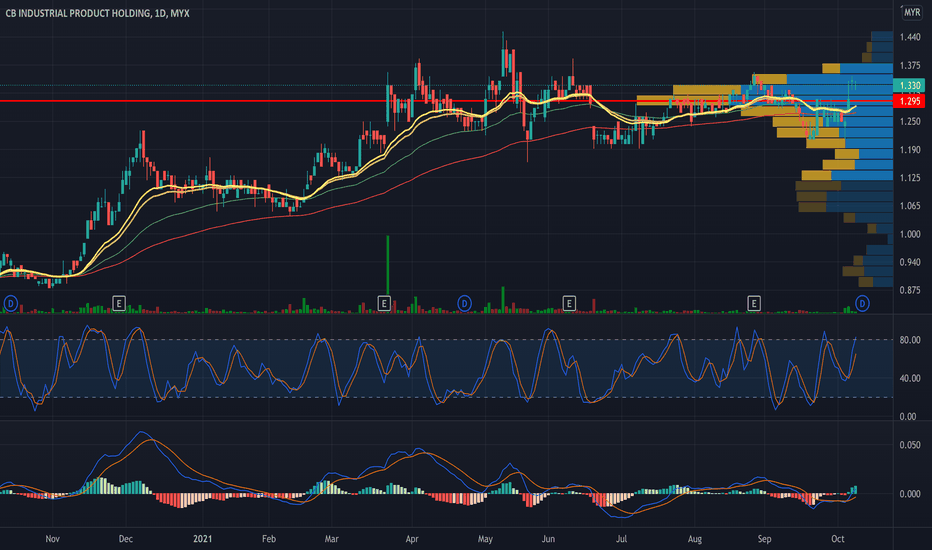Click the 0.940 price axis label
Image resolution: width=932 pixels, height=550 pixels.
coord(910,262)
